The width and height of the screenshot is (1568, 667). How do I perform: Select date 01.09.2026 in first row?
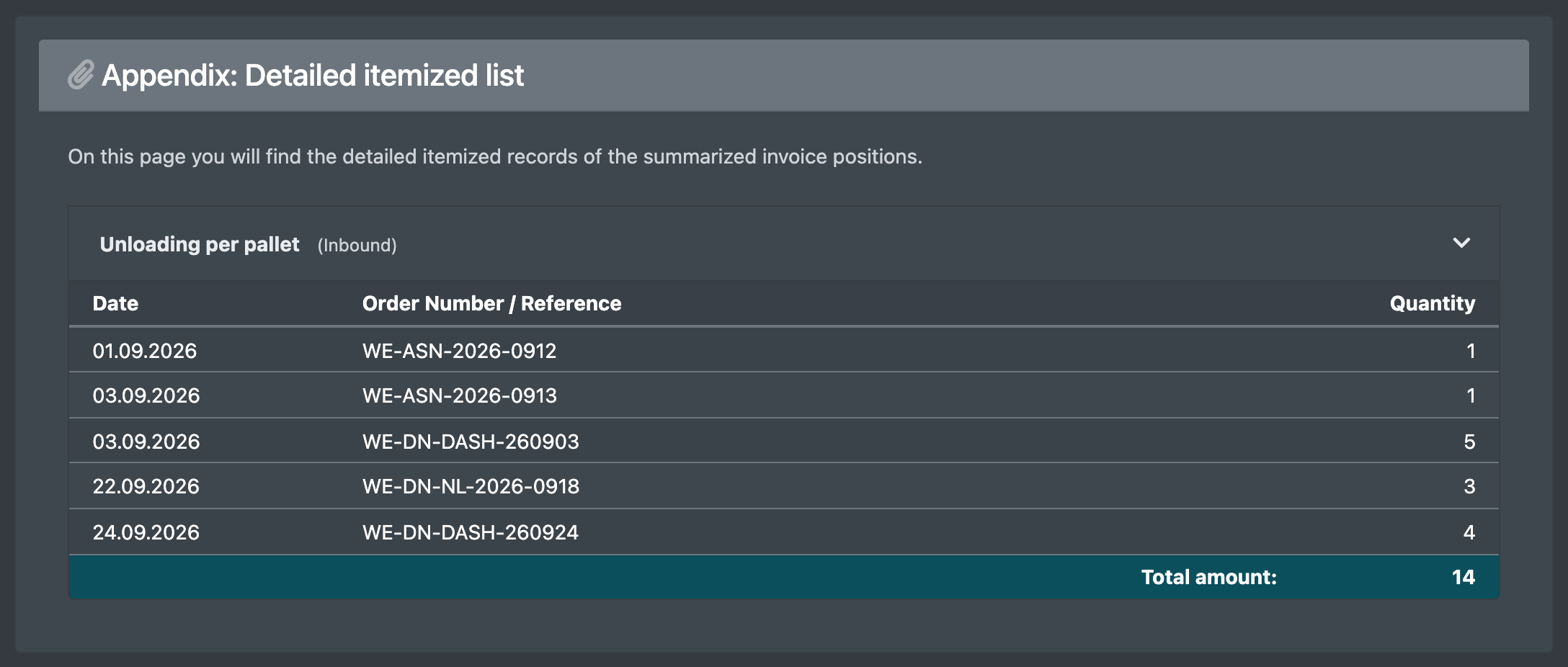[145, 351]
